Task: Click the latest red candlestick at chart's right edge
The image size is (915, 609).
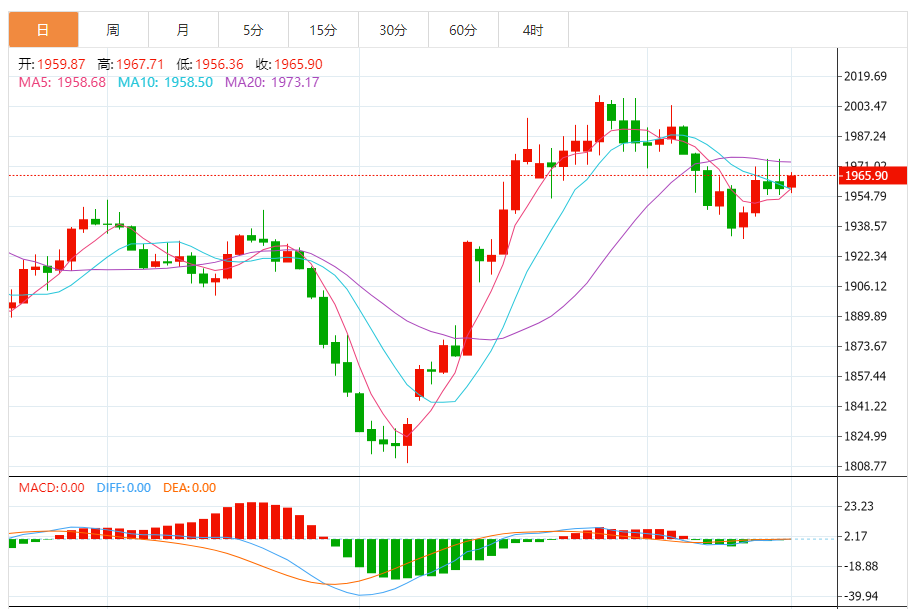Action: click(x=791, y=181)
